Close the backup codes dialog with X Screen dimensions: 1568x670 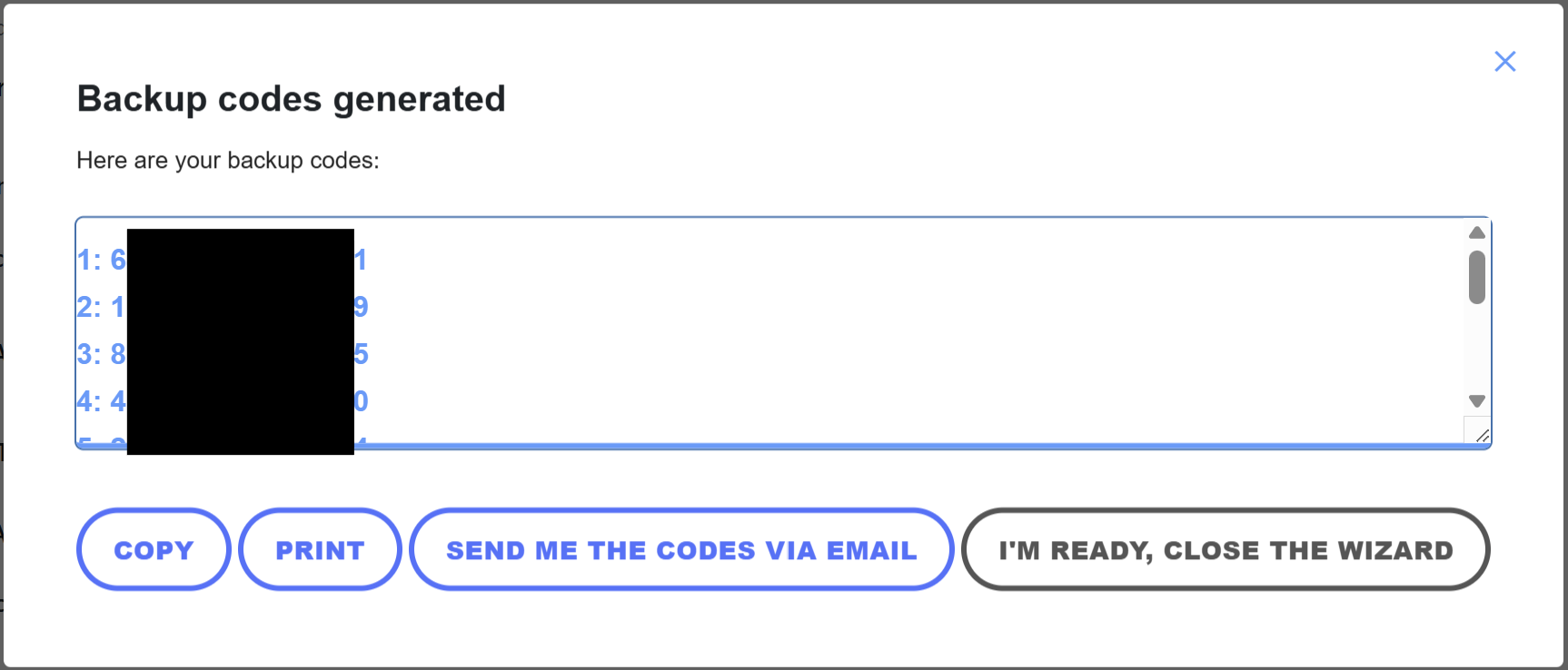[x=1504, y=62]
